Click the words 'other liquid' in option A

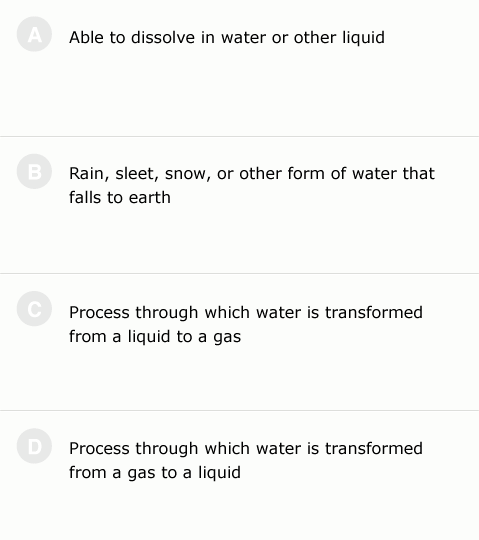pyautogui.click(x=339, y=38)
